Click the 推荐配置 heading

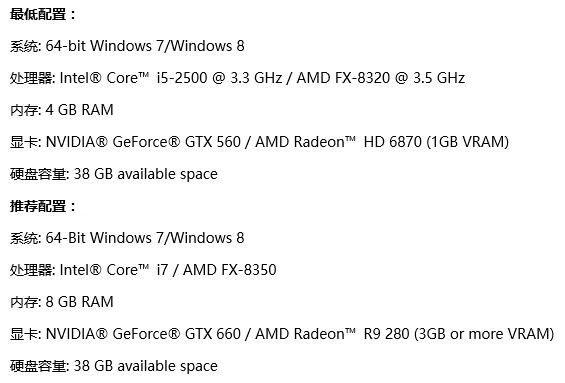(x=43, y=206)
